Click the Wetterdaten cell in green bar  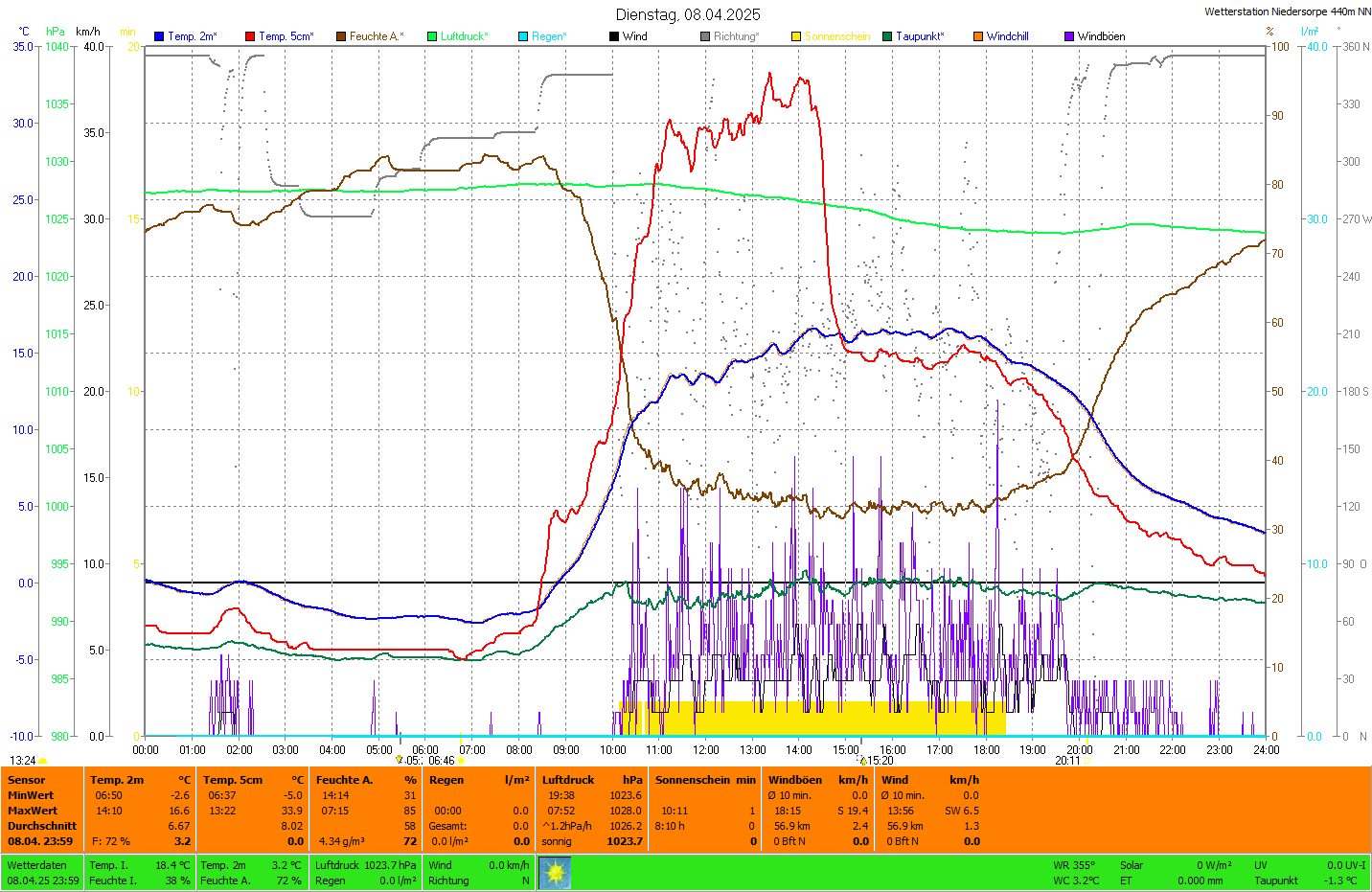(x=36, y=865)
